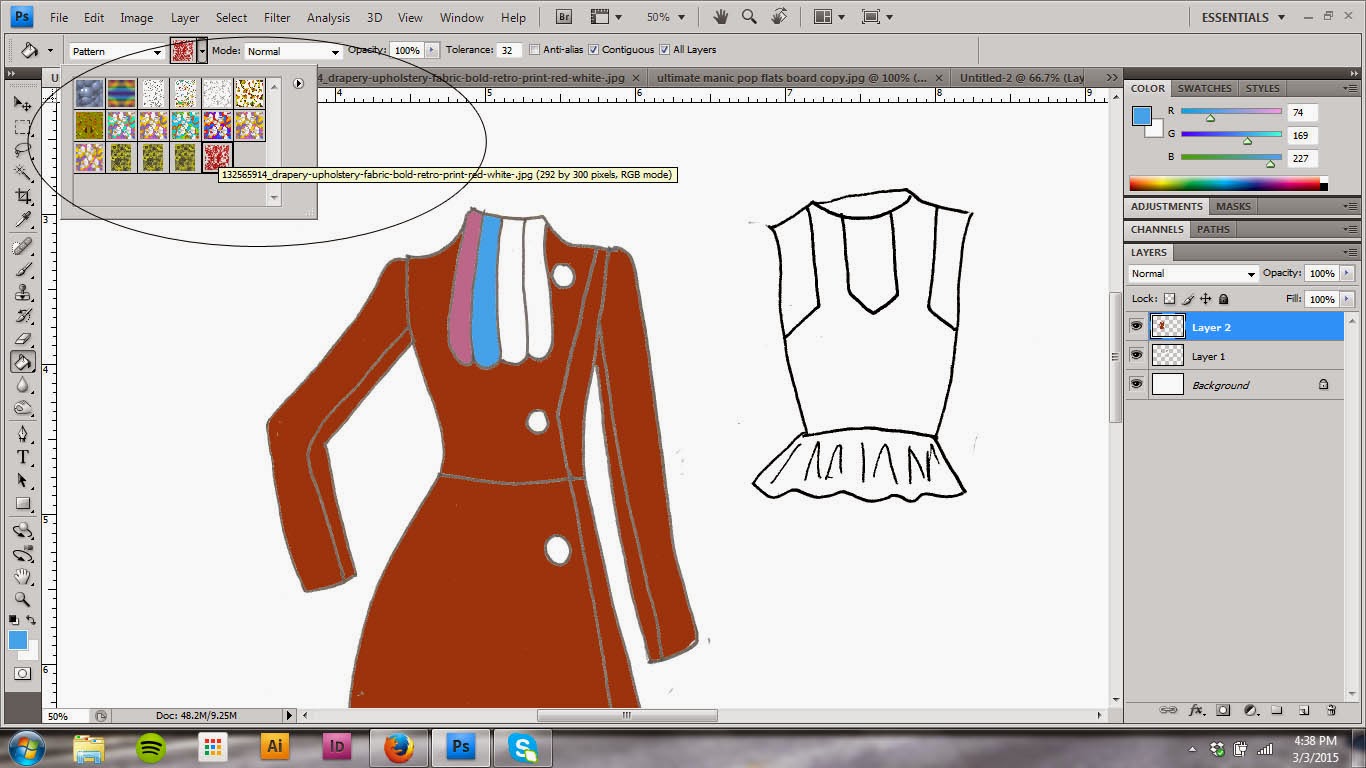Open the fill type Pattern dropdown
This screenshot has height=768, width=1366.
tap(116, 51)
